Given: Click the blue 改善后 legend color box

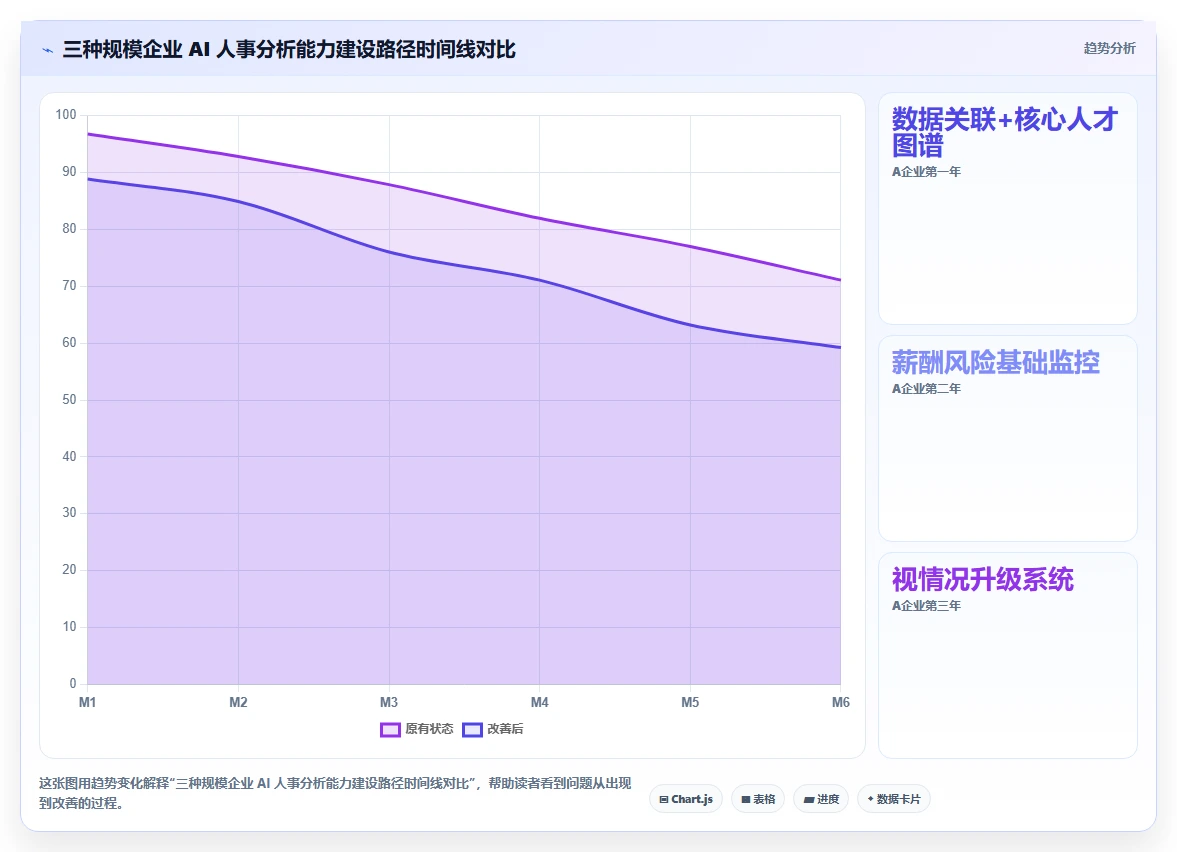Looking at the screenshot, I should point(472,730).
